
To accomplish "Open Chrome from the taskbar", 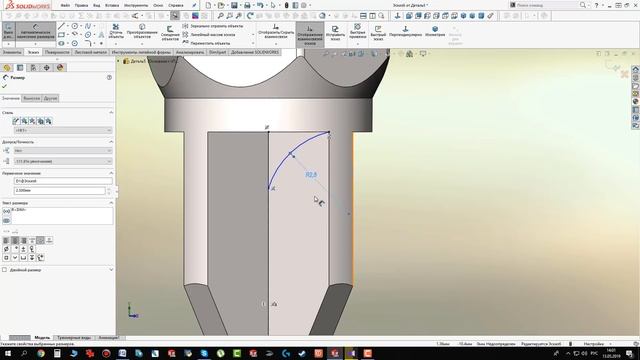I will coord(41,353).
